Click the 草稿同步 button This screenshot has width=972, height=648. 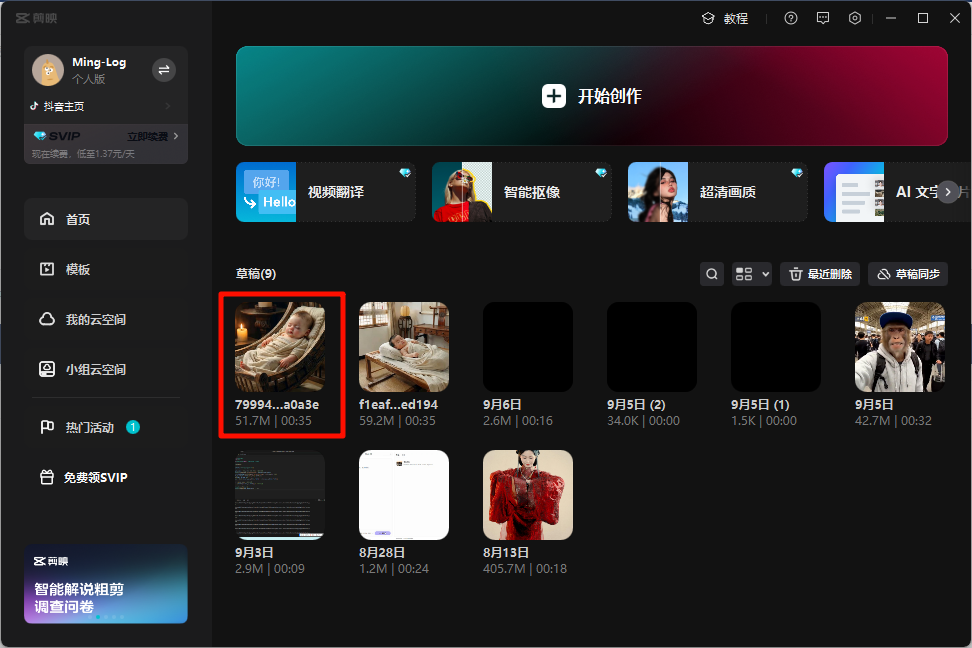(x=907, y=274)
